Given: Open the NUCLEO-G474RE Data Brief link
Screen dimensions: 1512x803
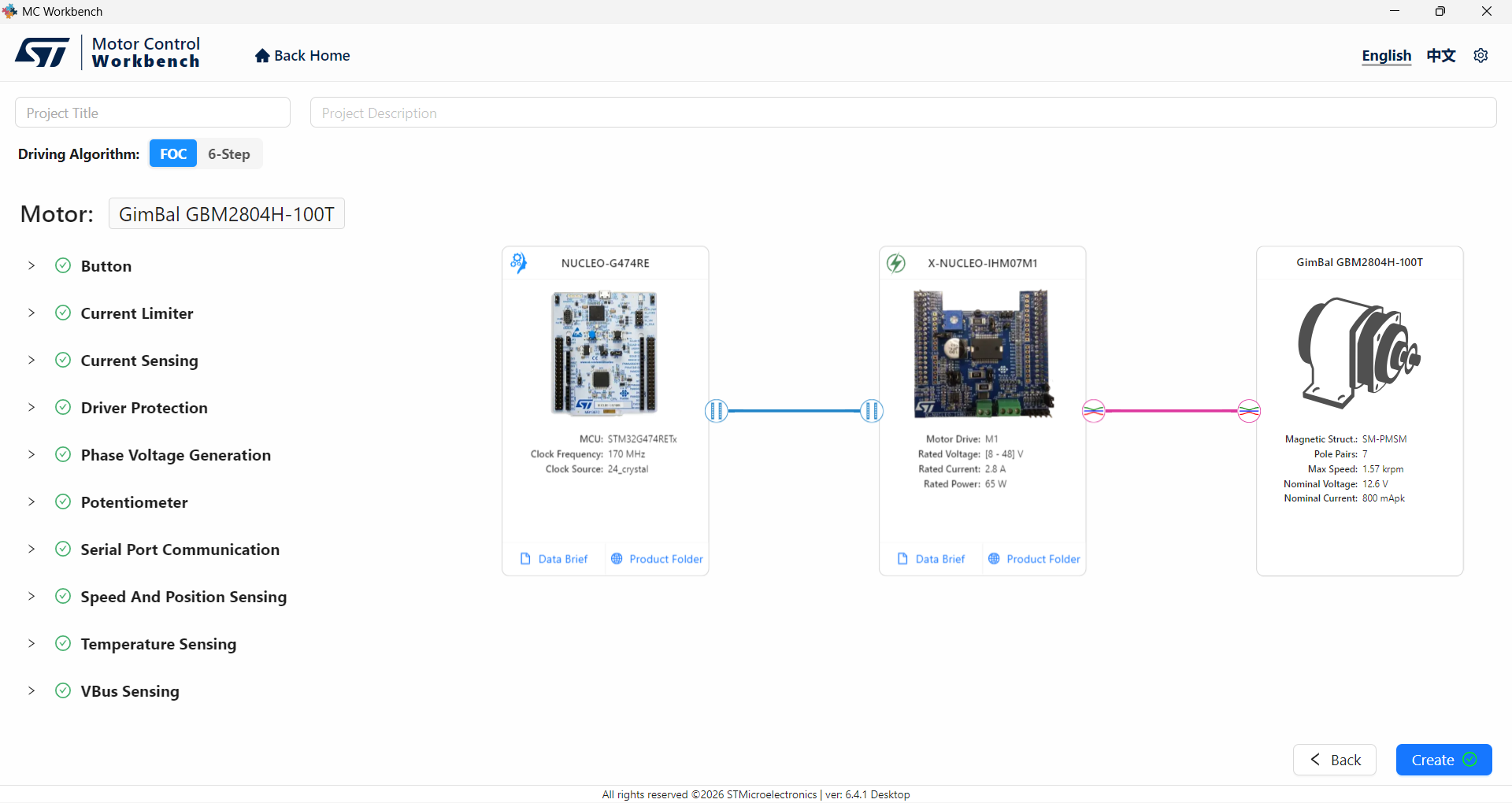Looking at the screenshot, I should tap(554, 559).
